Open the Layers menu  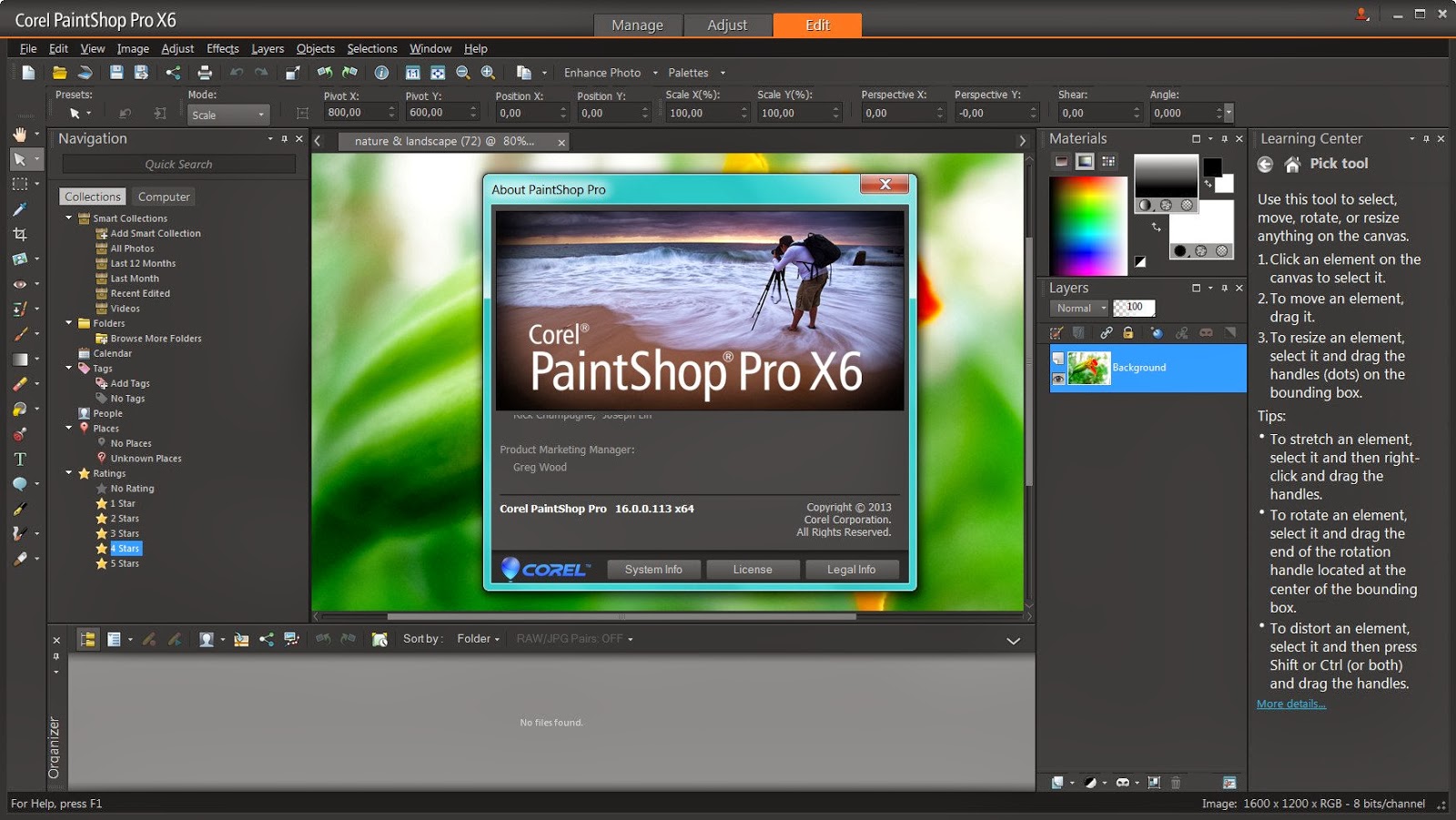coord(268,48)
